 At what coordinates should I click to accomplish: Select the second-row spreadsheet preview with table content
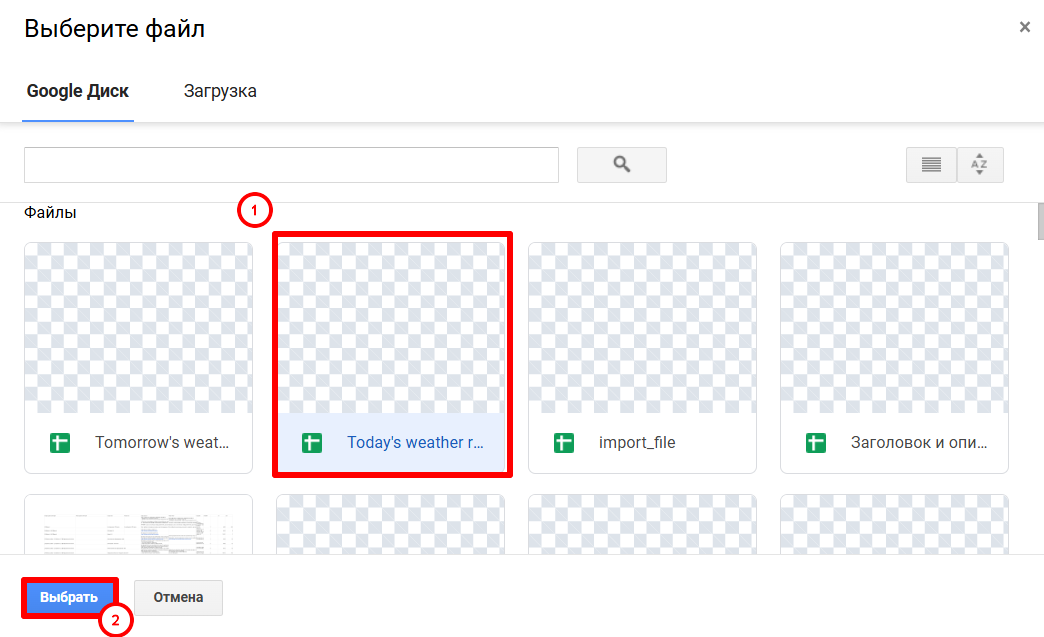[138, 524]
